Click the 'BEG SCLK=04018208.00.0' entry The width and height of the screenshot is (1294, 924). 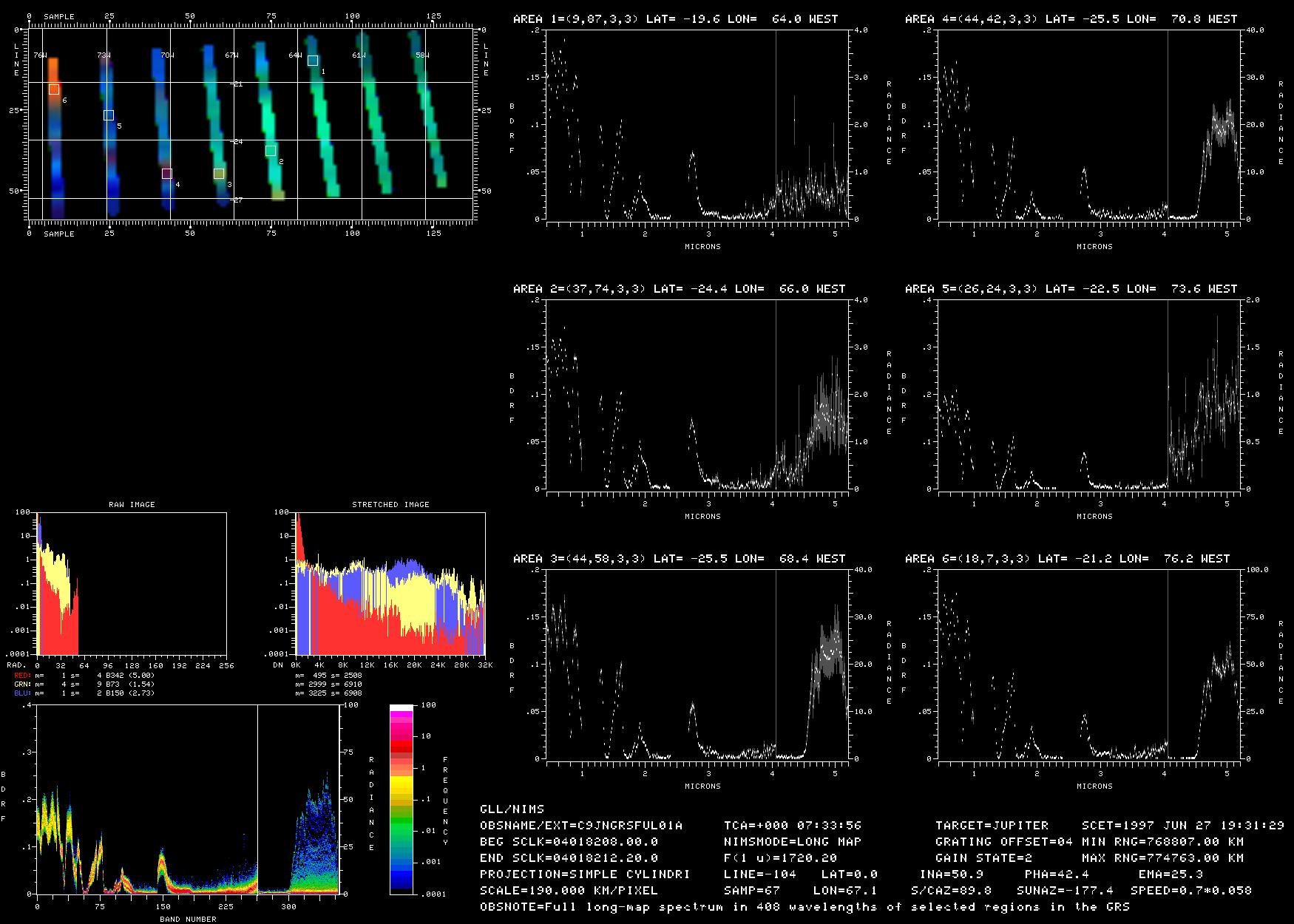(x=569, y=842)
